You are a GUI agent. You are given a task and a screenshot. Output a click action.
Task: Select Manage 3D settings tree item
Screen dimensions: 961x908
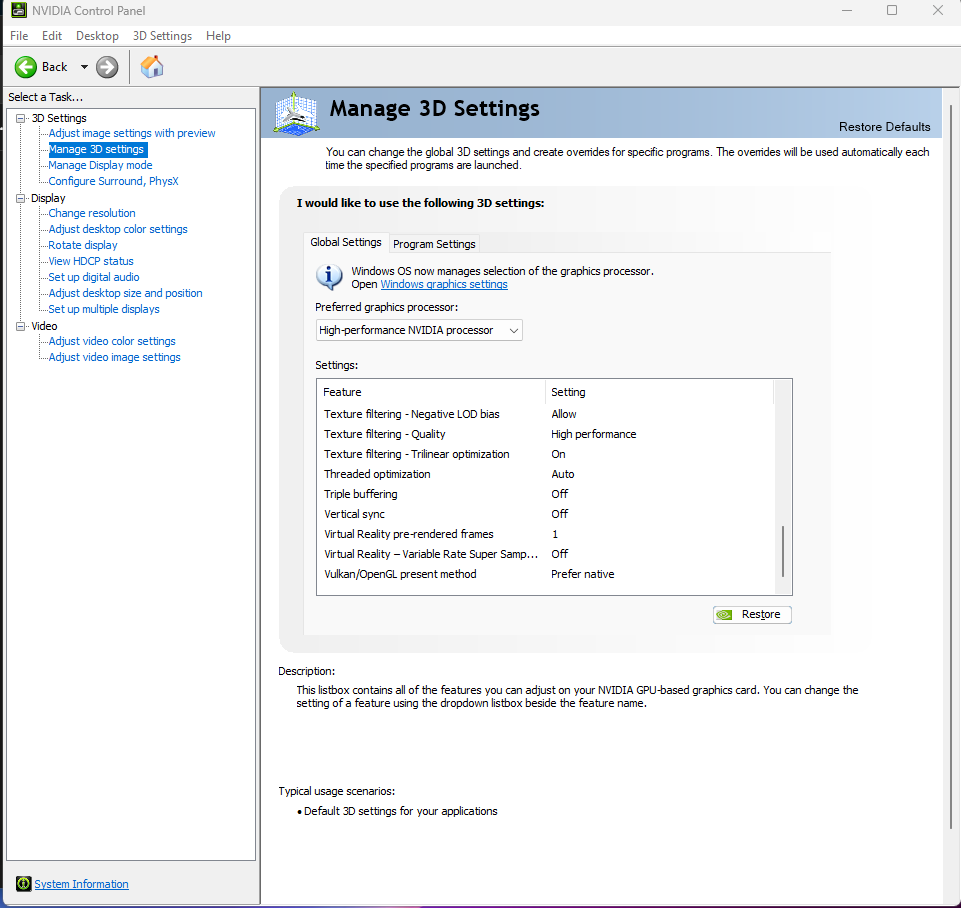[x=96, y=149]
